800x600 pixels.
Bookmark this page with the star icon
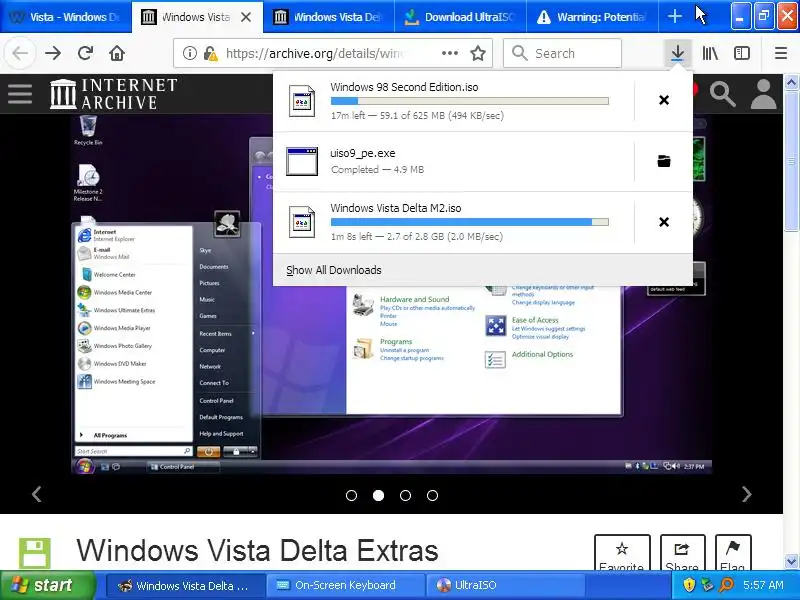pos(478,53)
